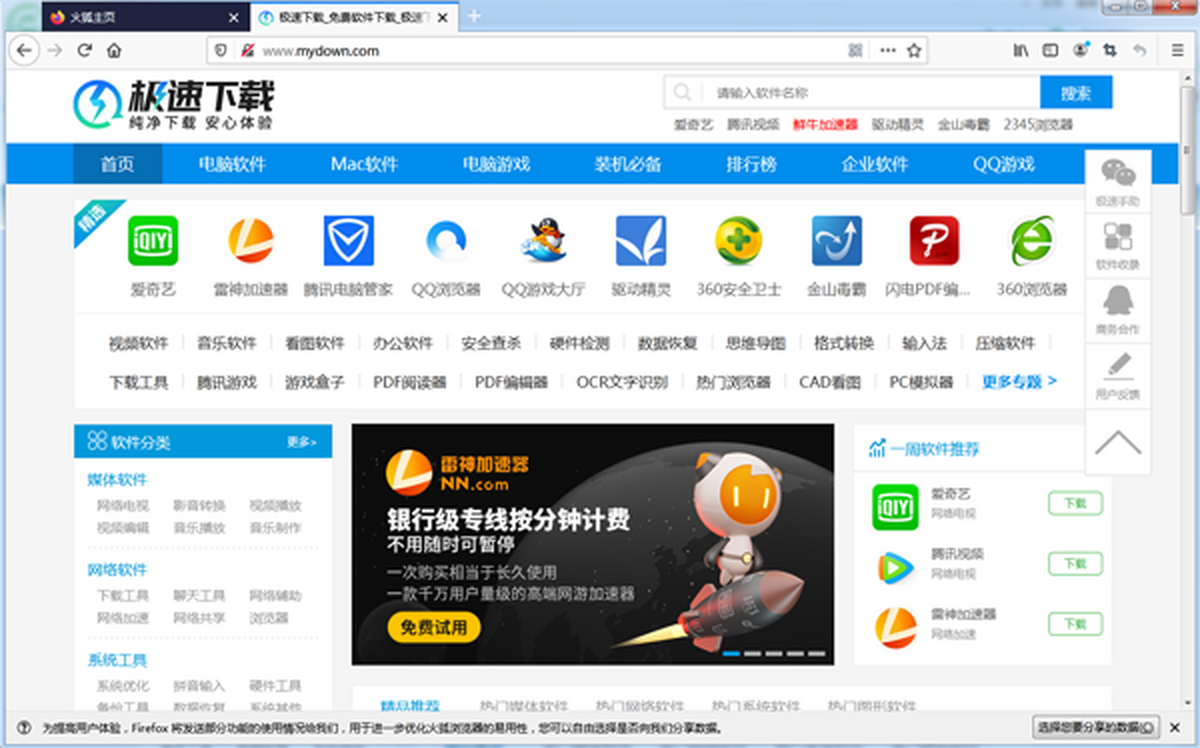This screenshot has width=1200, height=748.
Task: Bookmark this page with star icon
Action: click(x=913, y=50)
